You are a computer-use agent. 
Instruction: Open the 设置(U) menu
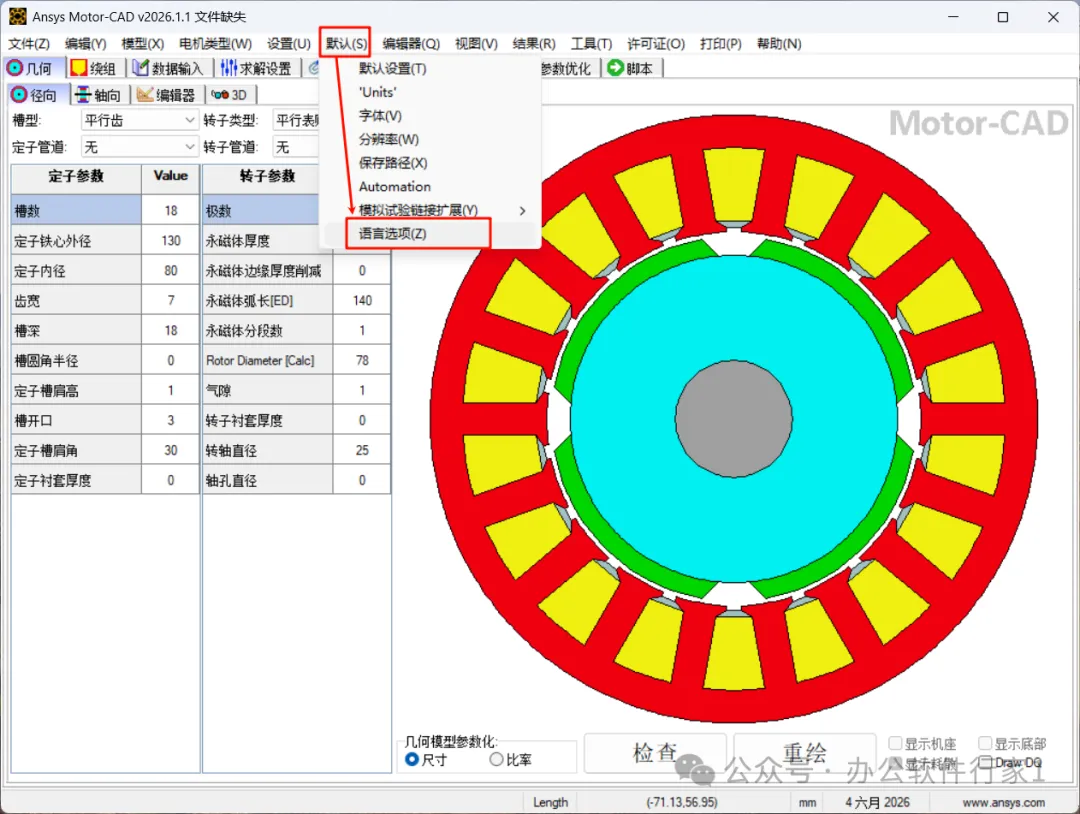289,43
